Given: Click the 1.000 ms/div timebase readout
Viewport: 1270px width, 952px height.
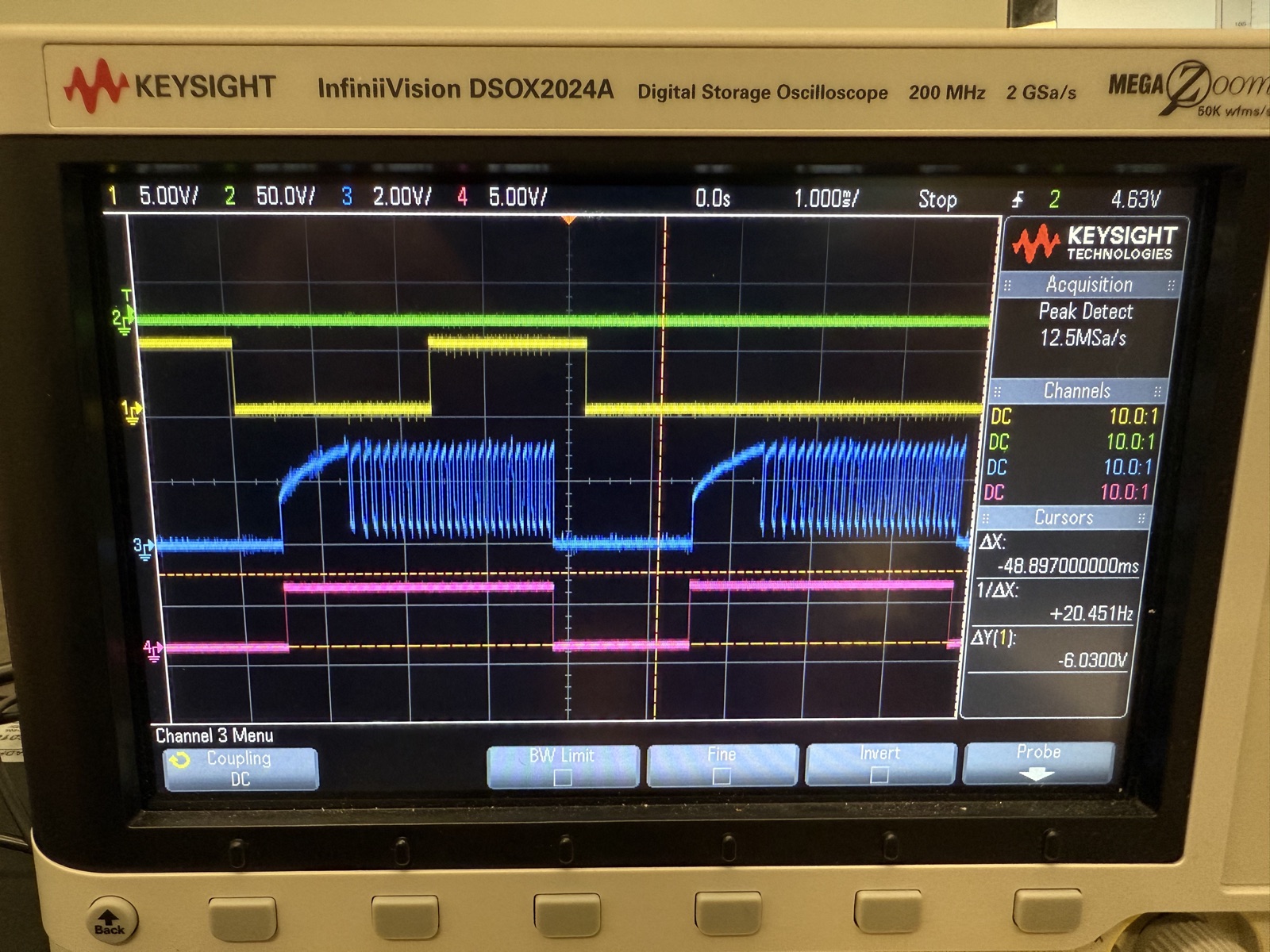Looking at the screenshot, I should 826,198.
